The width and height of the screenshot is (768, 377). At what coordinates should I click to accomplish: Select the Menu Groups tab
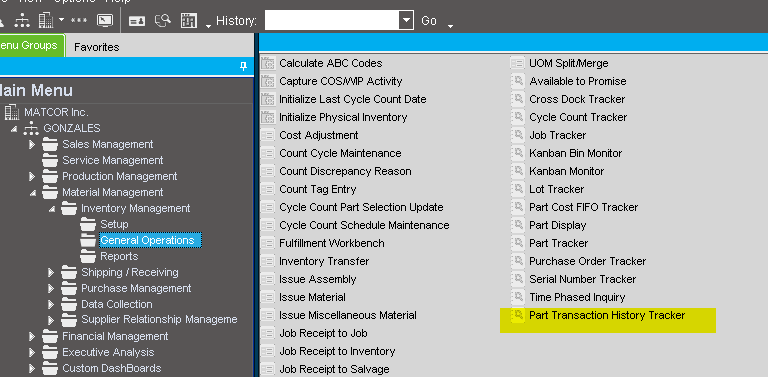(29, 46)
